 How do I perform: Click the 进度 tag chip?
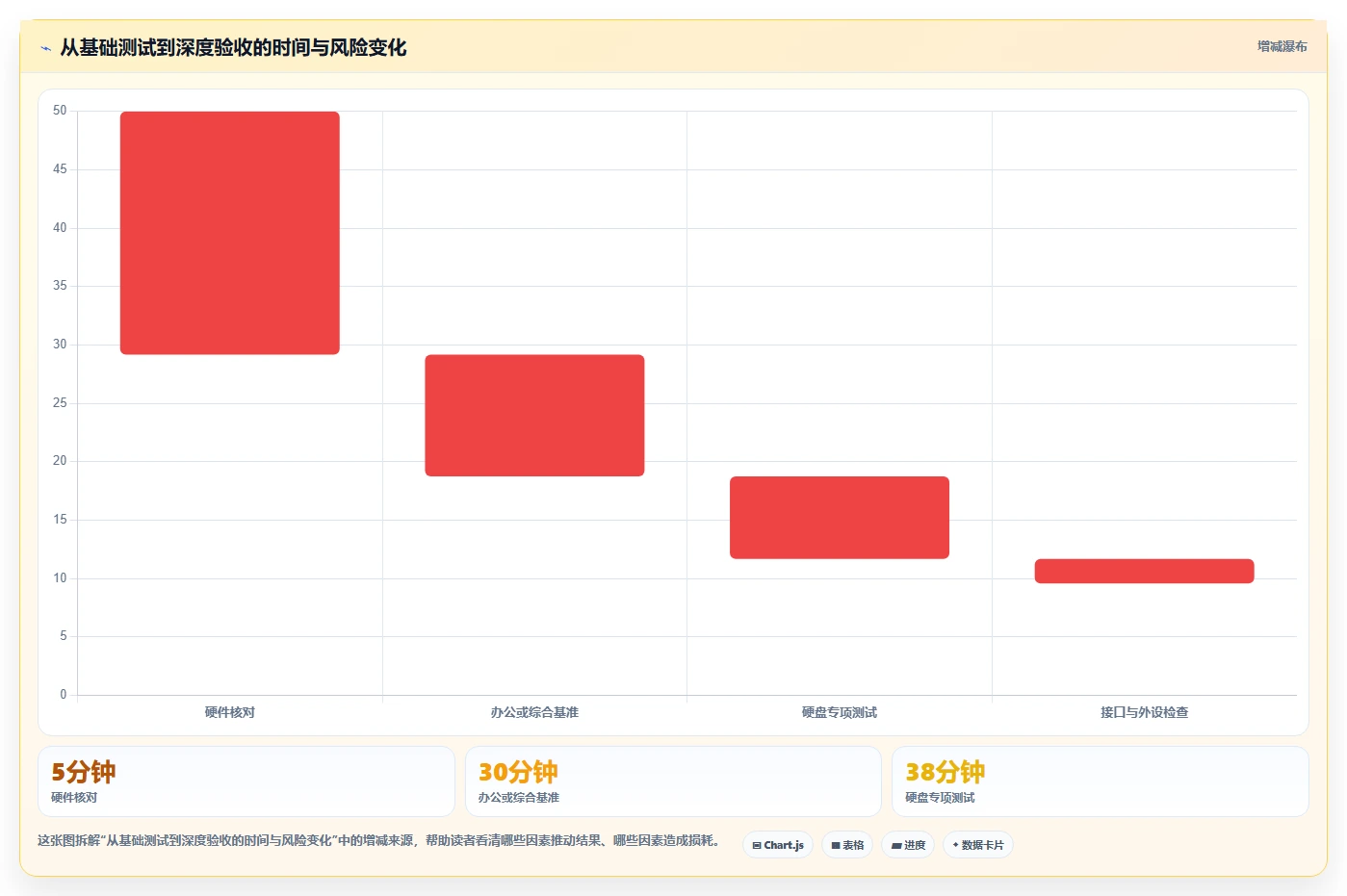908,845
